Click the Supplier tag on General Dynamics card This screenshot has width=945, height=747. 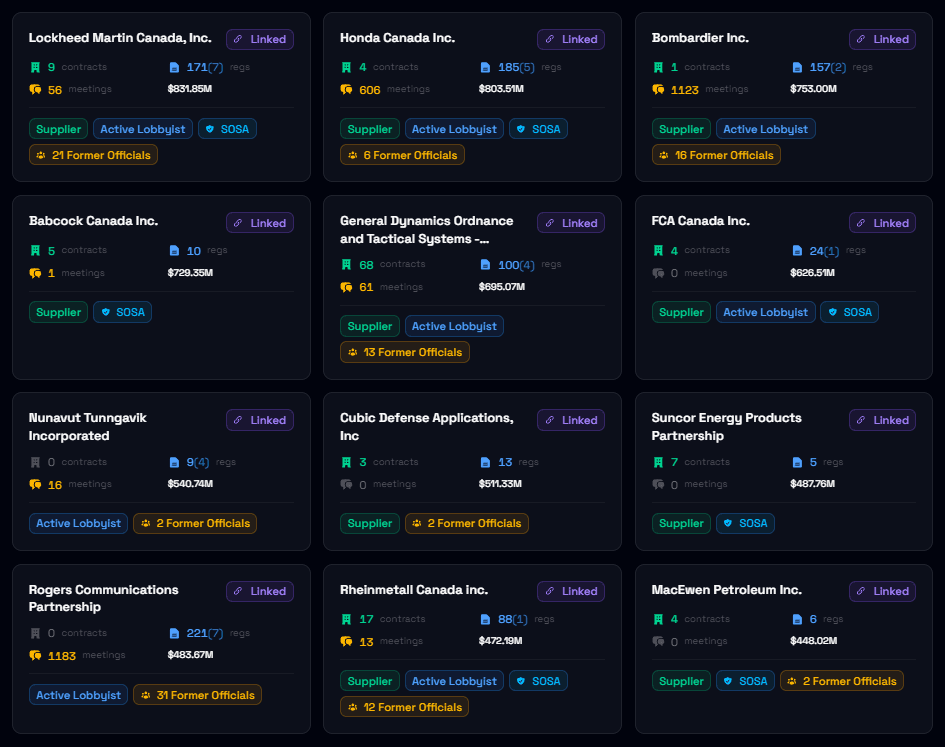tap(369, 326)
